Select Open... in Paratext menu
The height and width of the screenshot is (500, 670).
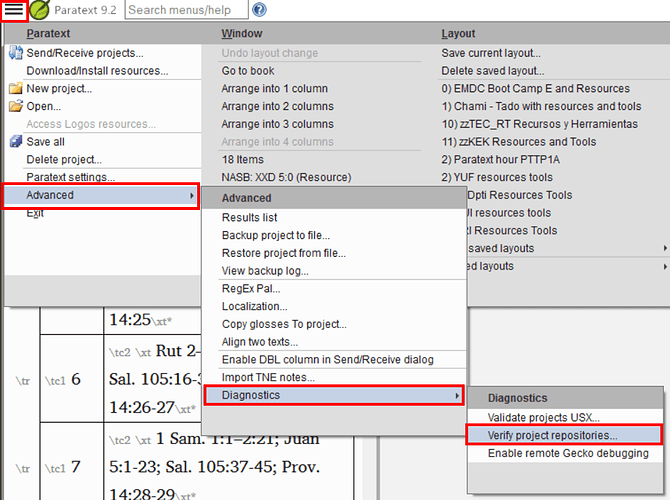tap(44, 106)
